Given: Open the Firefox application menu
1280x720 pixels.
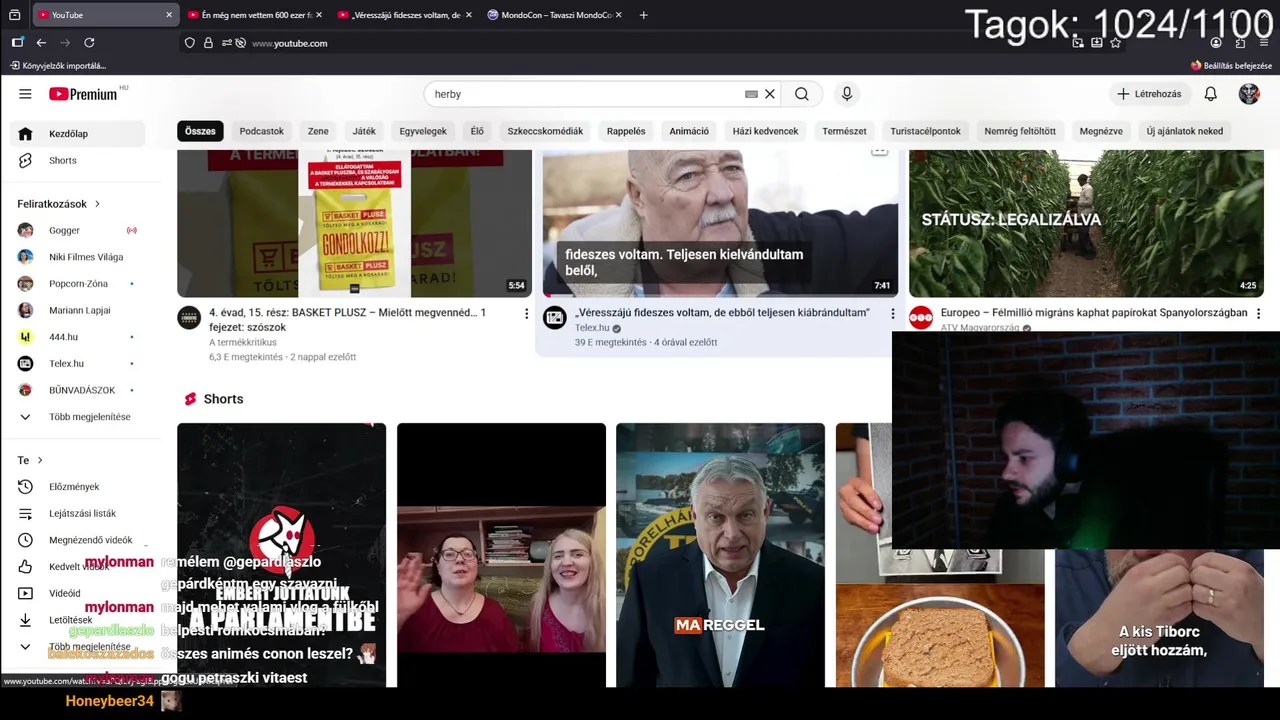Looking at the screenshot, I should 1264,43.
